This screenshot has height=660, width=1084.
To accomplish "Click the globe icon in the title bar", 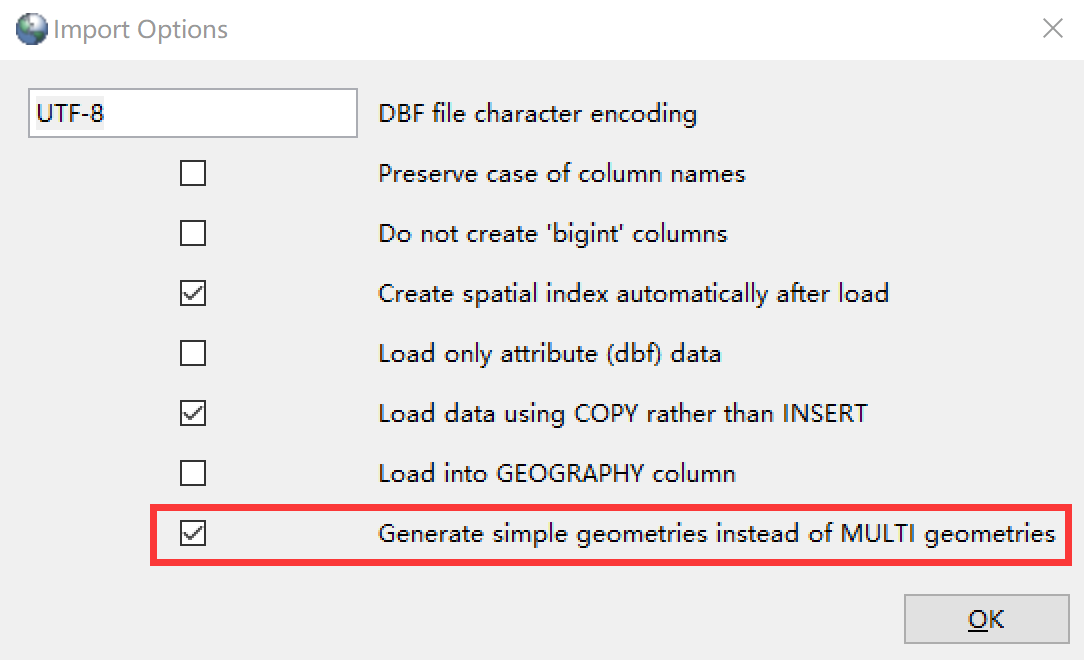I will (x=31, y=30).
